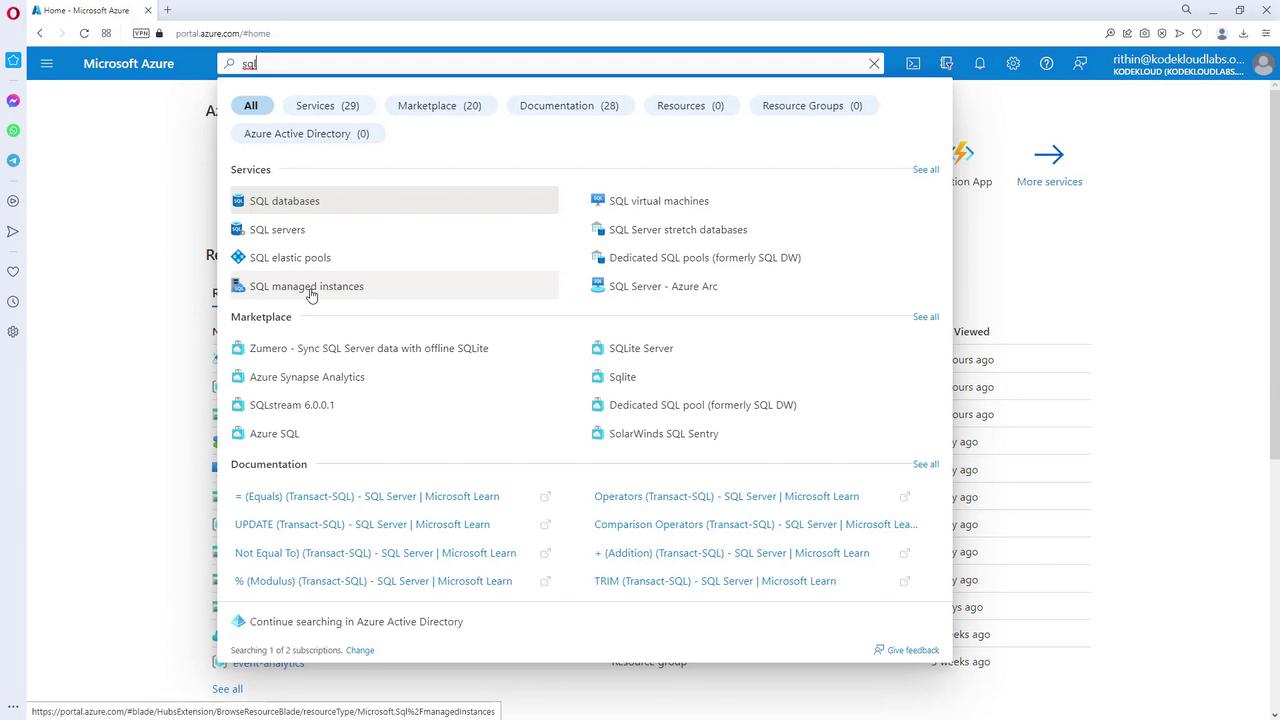Viewport: 1280px width, 720px height.
Task: Open the notifications bell
Action: click(x=980, y=63)
